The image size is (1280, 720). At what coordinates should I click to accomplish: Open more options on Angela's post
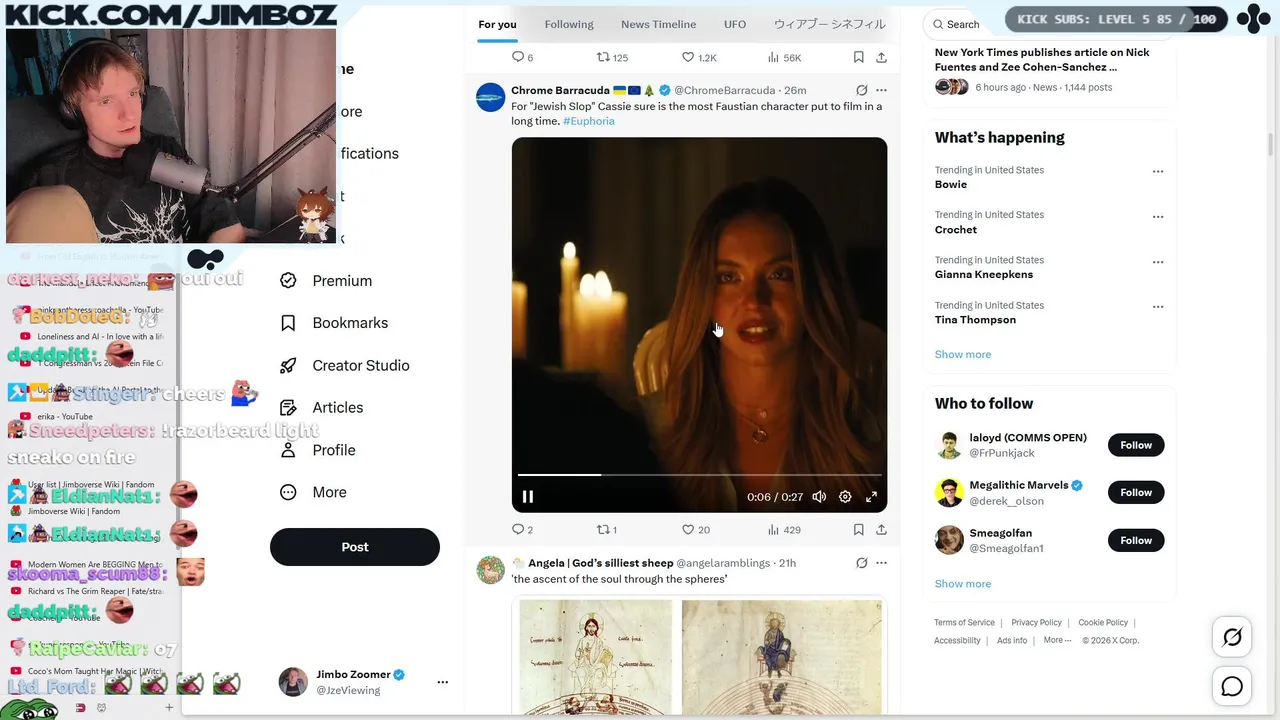click(x=881, y=563)
